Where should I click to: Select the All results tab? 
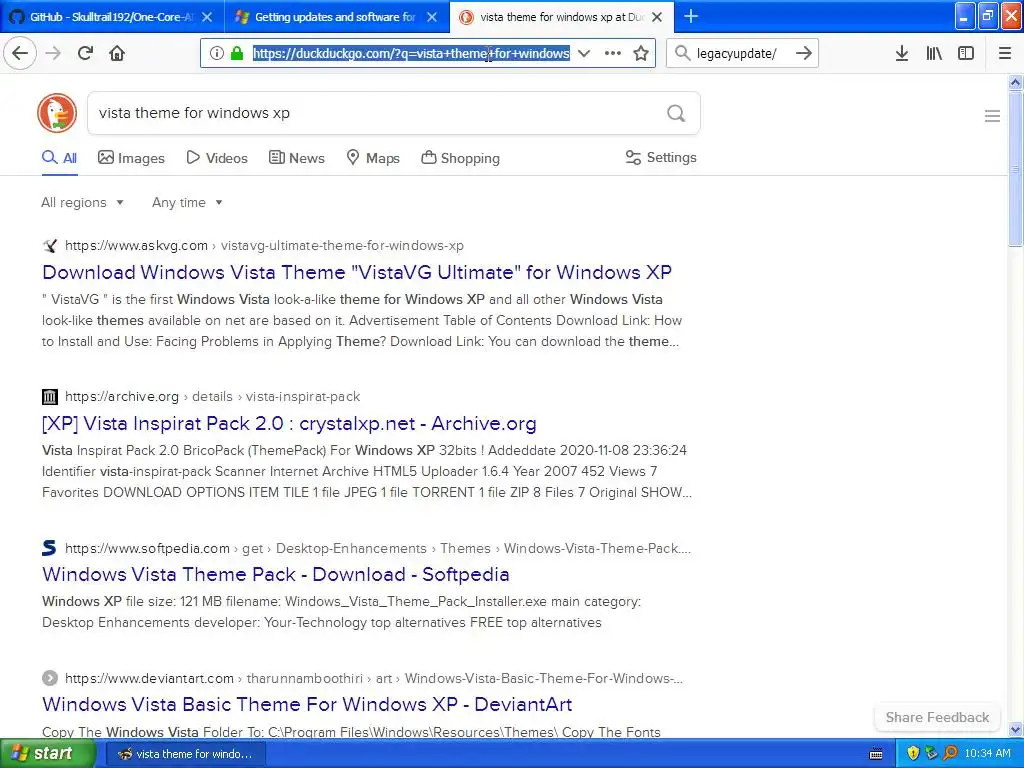pos(59,158)
